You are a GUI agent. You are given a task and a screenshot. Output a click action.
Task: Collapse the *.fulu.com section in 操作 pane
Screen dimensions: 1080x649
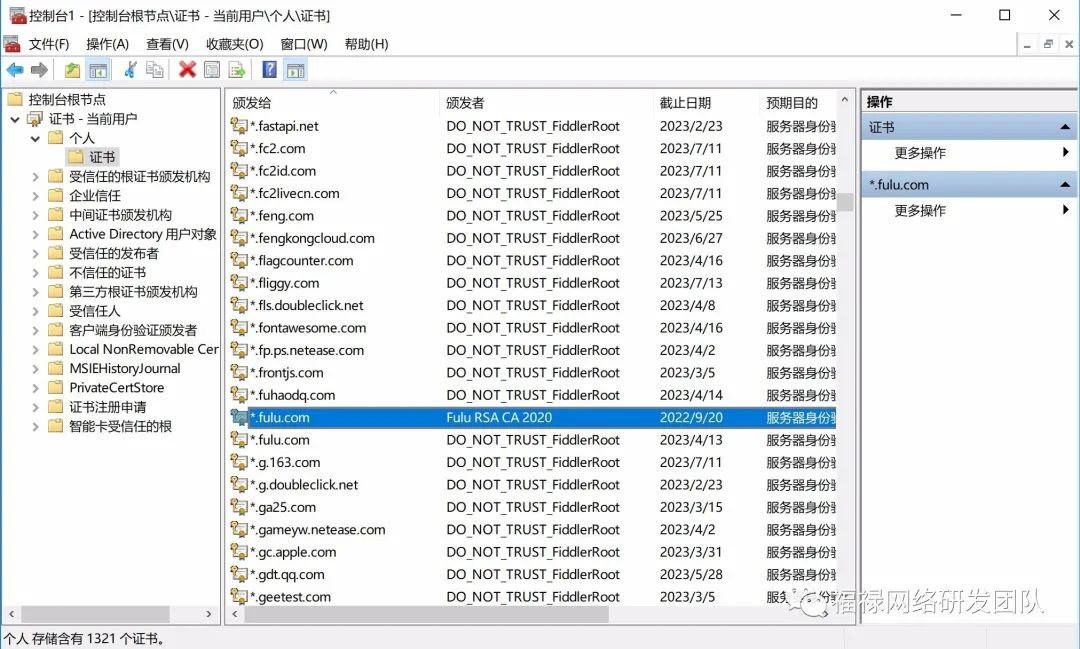pos(1065,185)
